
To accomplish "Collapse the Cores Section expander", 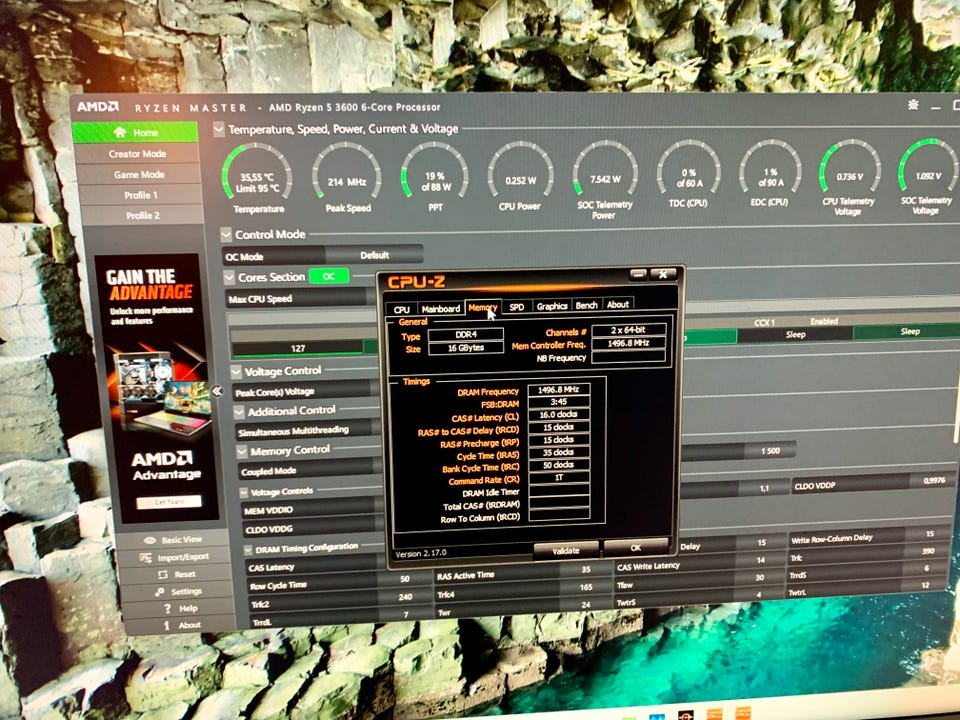I will click(x=230, y=278).
